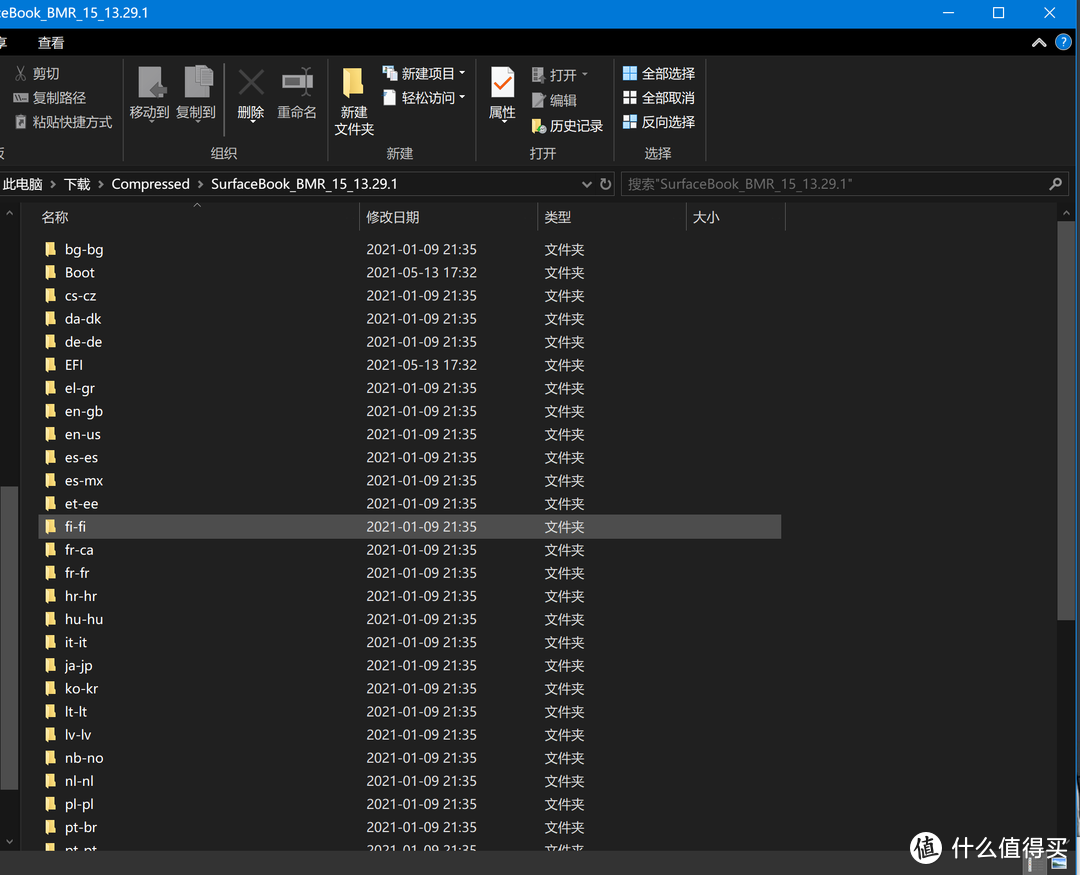Open the help question-mark icon
This screenshot has width=1080, height=875.
pos(1063,42)
